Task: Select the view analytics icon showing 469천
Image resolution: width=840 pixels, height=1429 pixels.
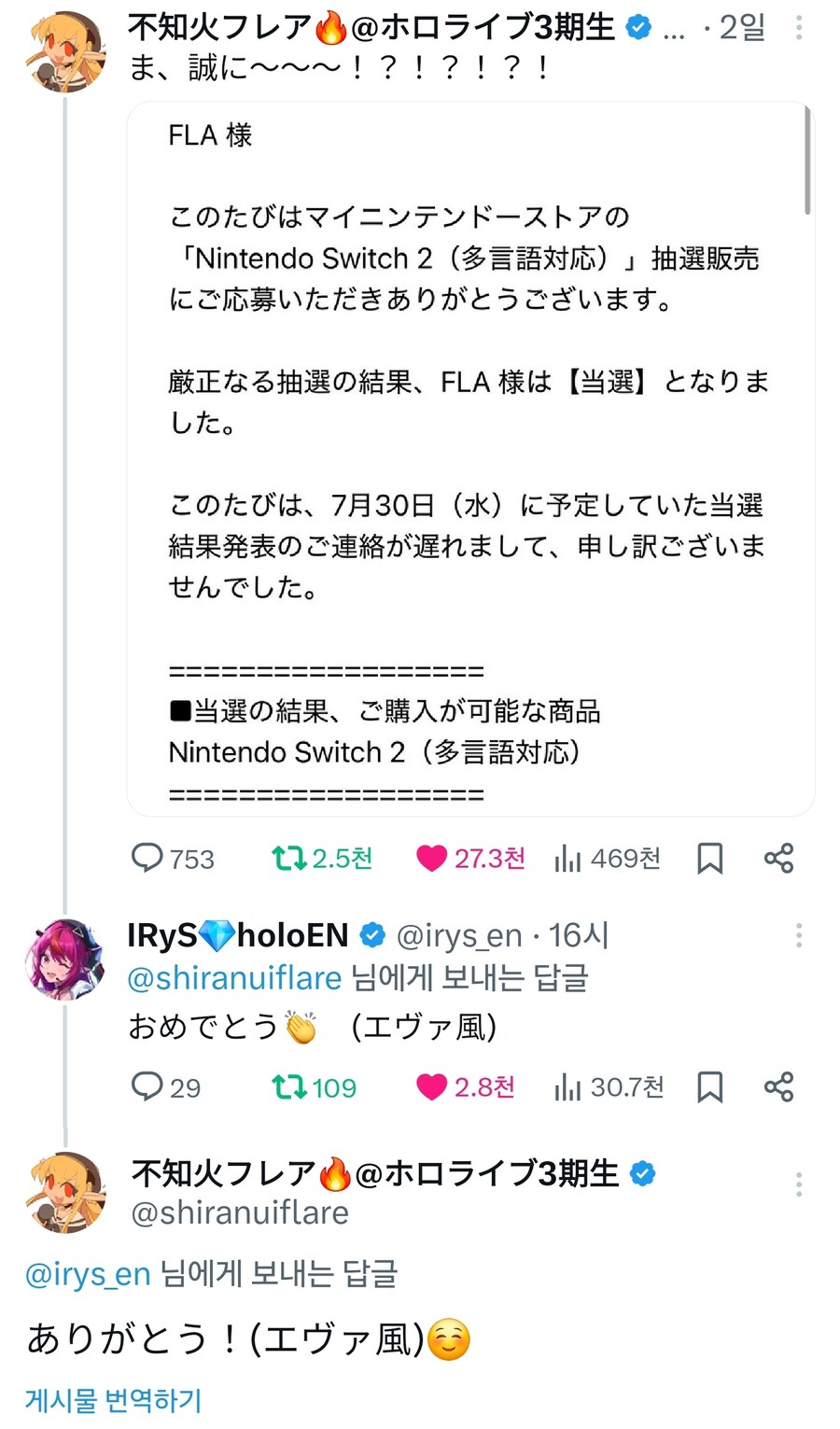Action: pos(567,858)
